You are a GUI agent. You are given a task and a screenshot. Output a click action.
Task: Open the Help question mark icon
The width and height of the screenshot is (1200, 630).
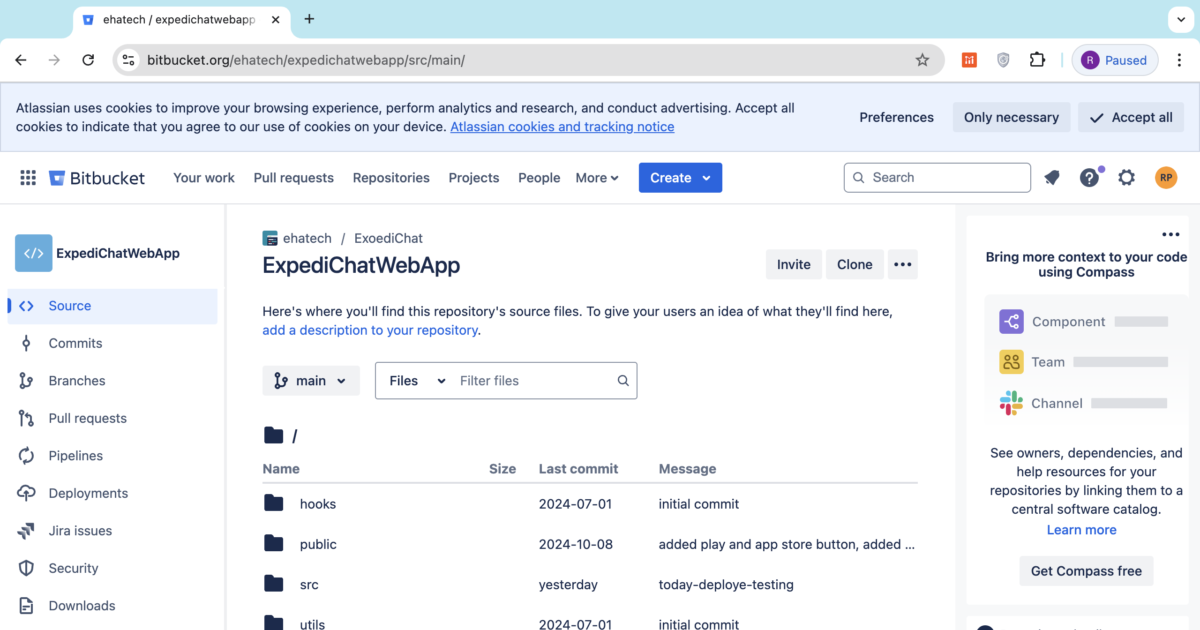click(x=1089, y=178)
